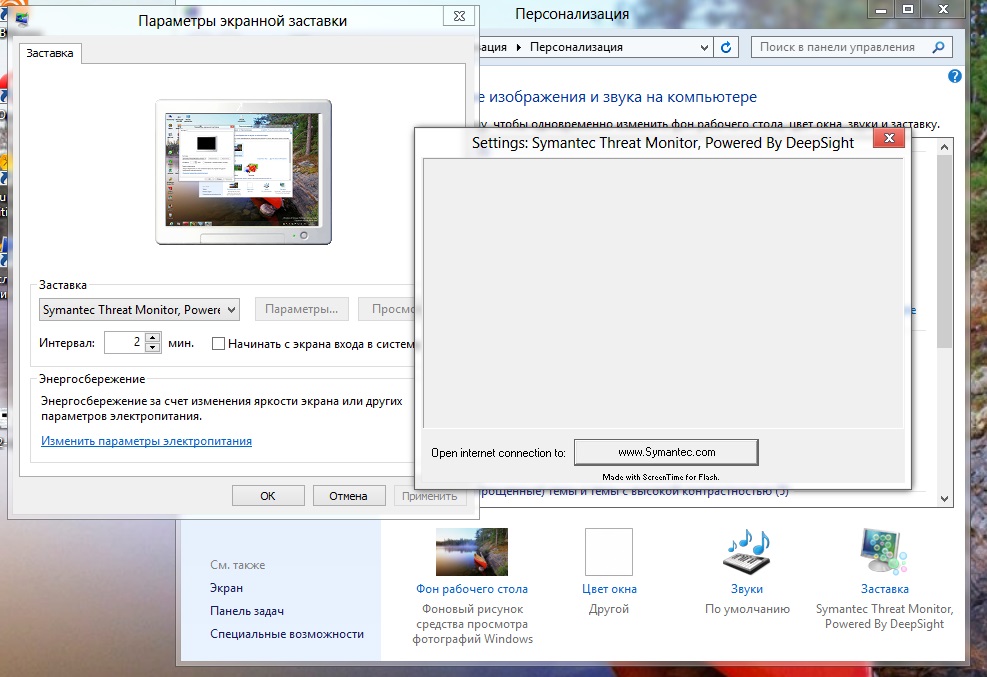Click the www.Symantec.com button

(x=667, y=452)
